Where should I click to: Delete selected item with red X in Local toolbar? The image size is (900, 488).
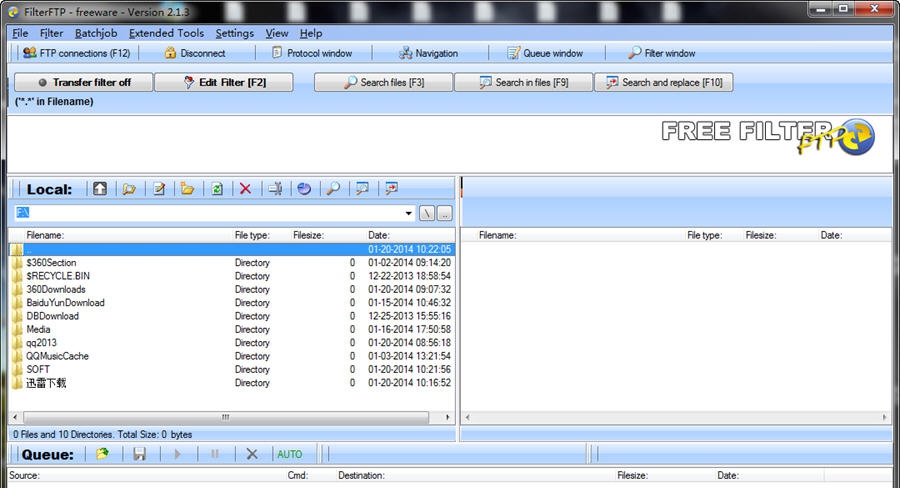tap(245, 188)
